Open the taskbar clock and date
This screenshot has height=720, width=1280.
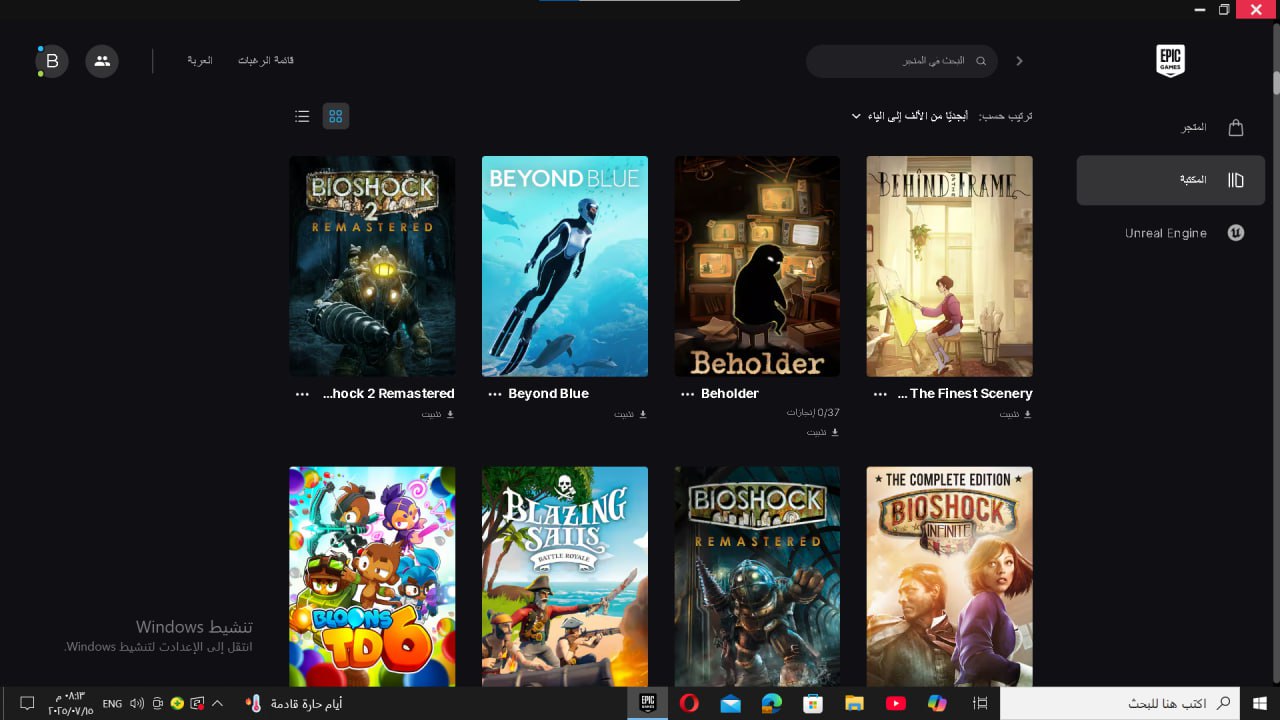coord(70,703)
